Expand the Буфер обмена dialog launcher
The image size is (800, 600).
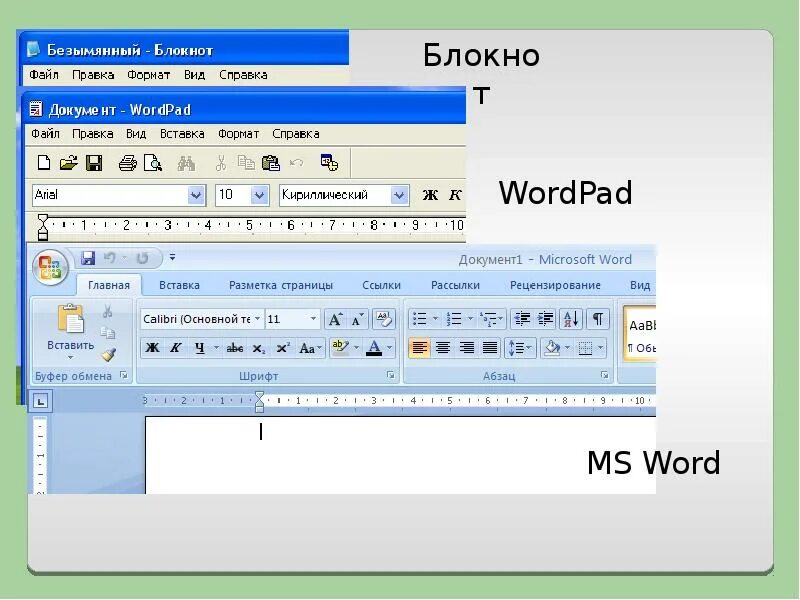click(123, 376)
